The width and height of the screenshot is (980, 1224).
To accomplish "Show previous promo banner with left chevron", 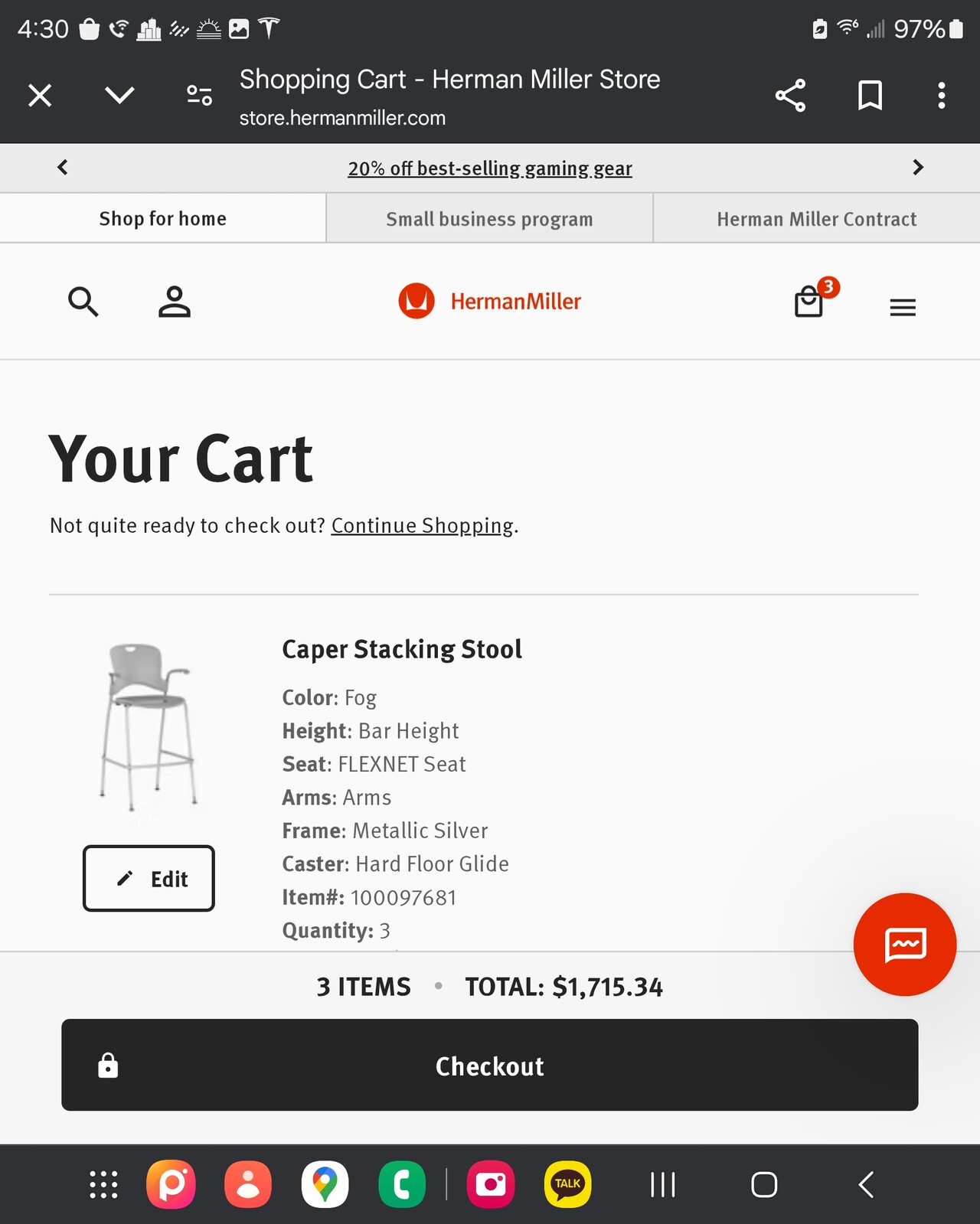I will pos(63,167).
